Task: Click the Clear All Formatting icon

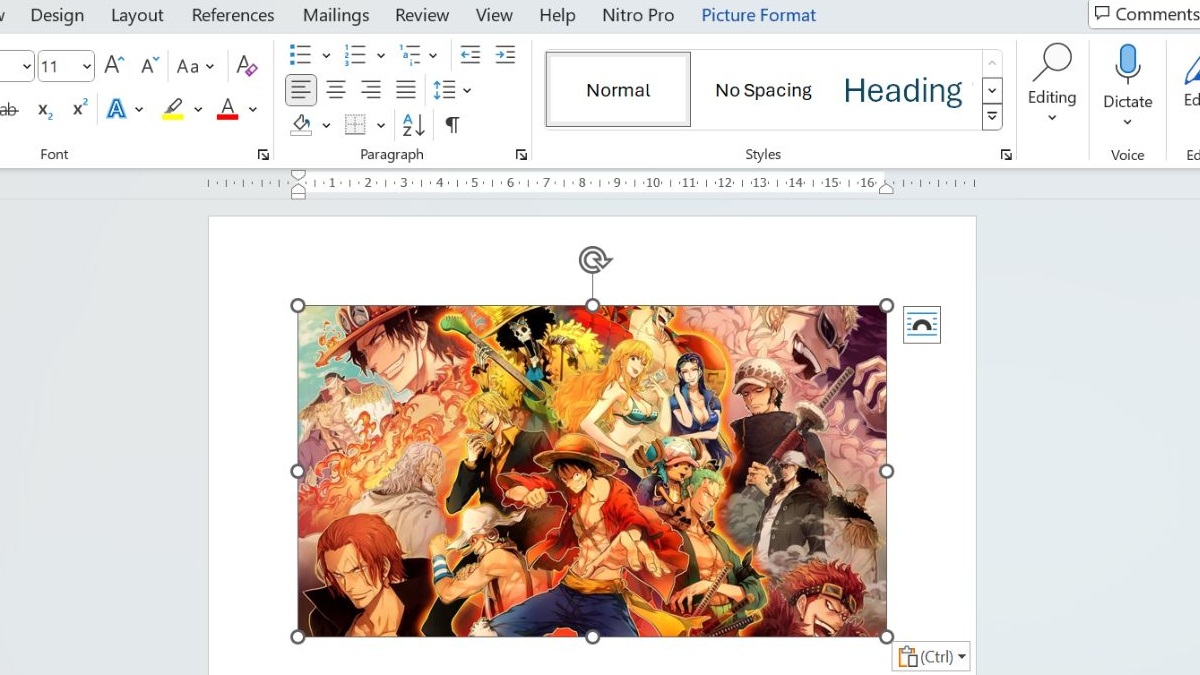Action: pos(247,66)
